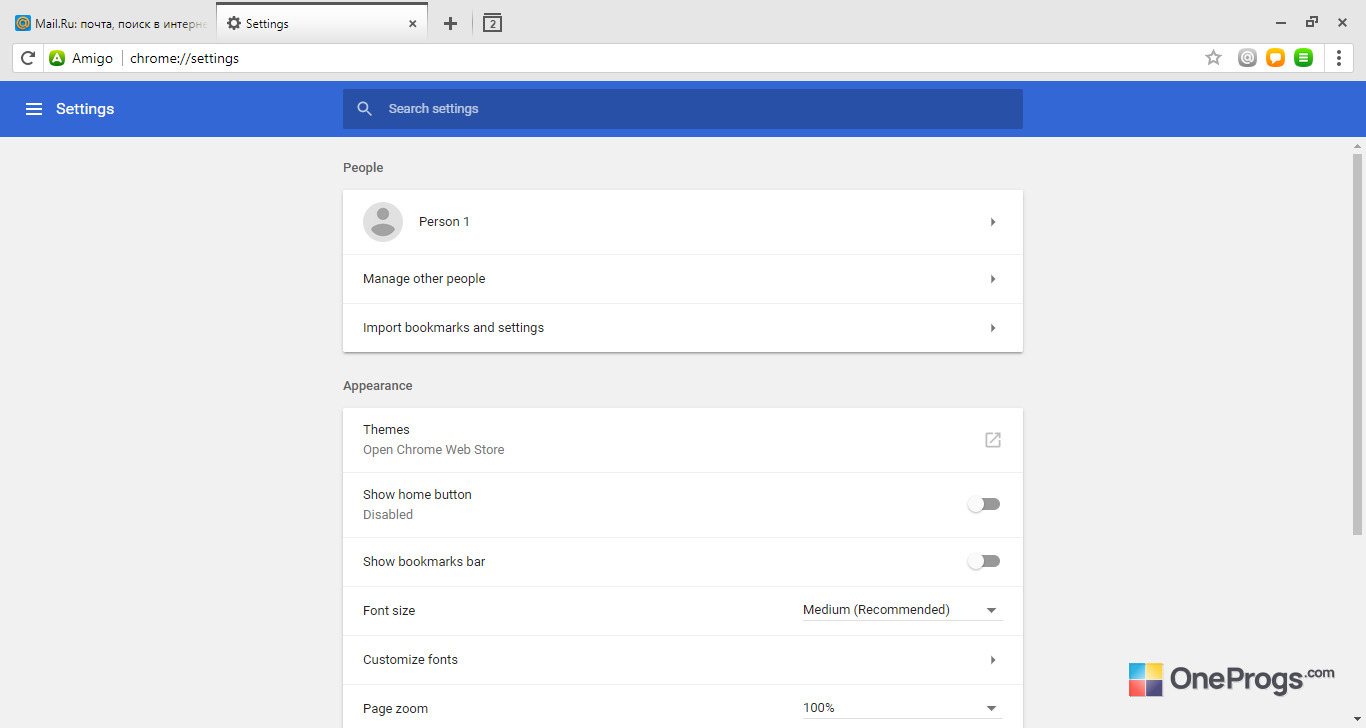Click the Person 1 avatar icon
The height and width of the screenshot is (728, 1366).
[x=383, y=222]
